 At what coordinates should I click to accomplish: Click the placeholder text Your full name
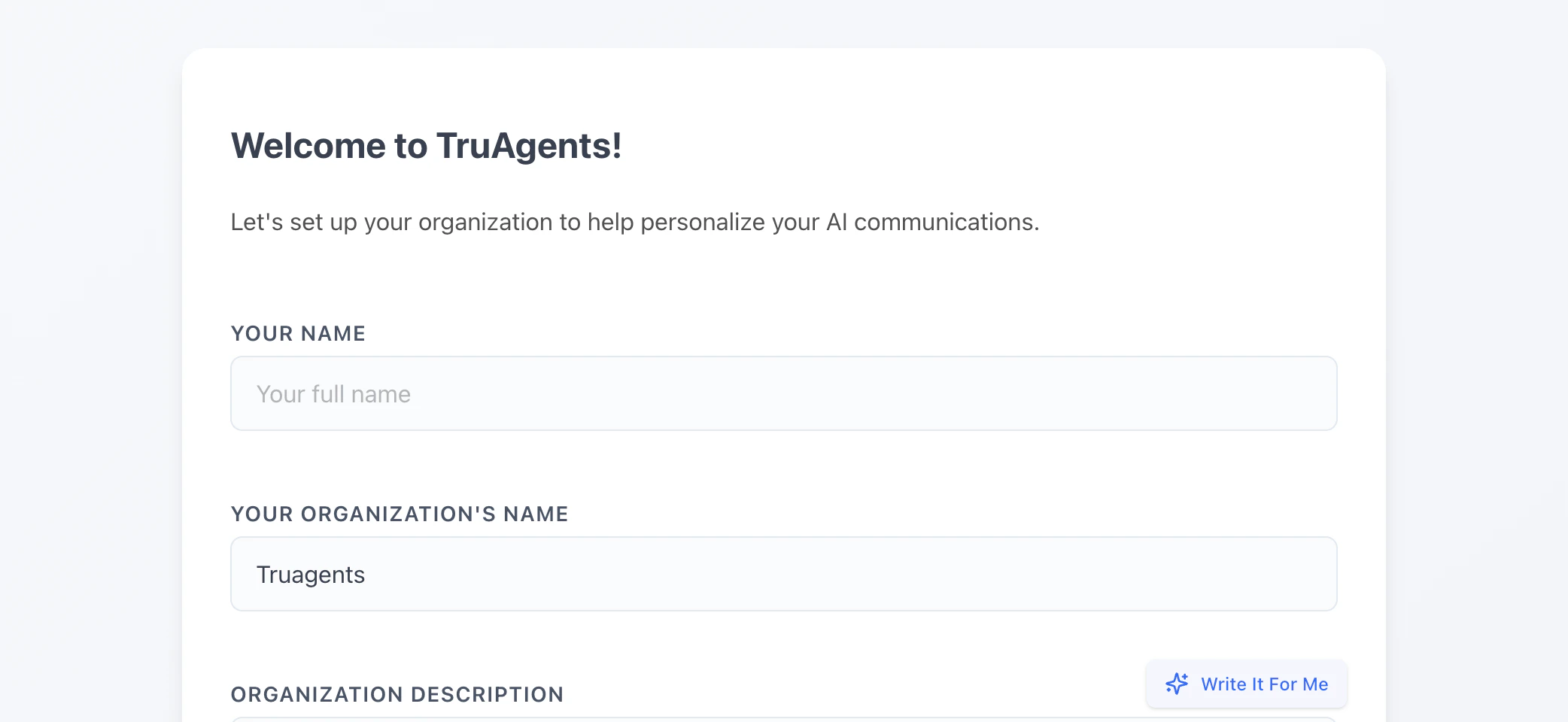pos(333,393)
